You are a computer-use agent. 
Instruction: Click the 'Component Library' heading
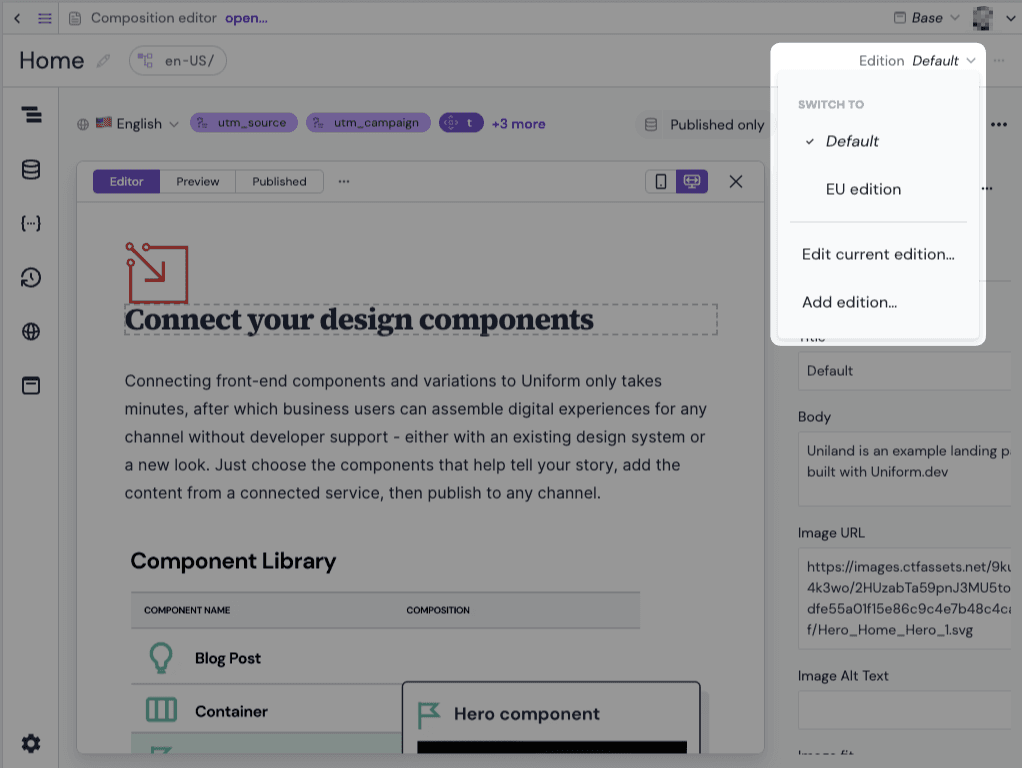coord(233,561)
